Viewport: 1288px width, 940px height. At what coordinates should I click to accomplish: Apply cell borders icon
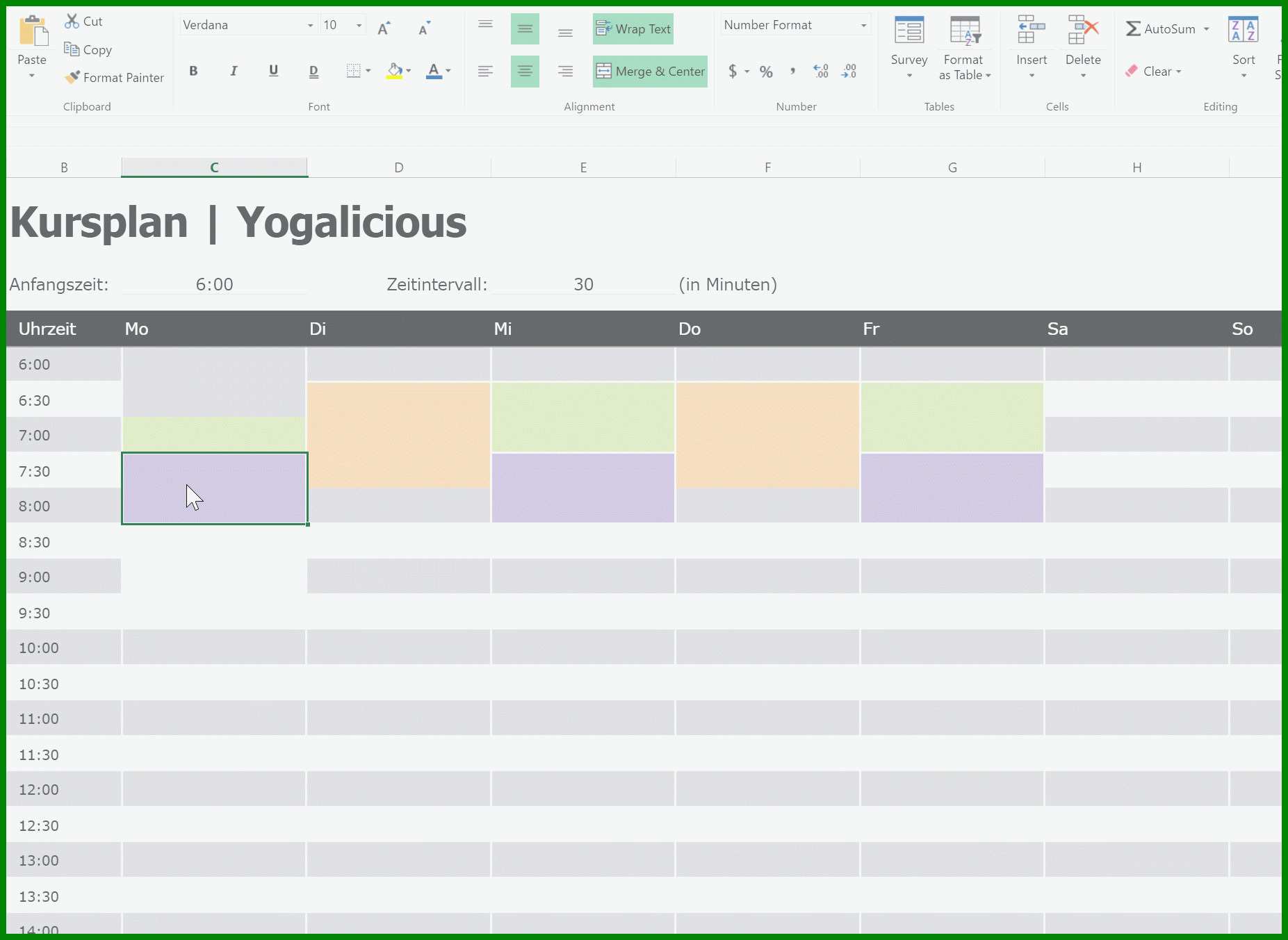354,71
